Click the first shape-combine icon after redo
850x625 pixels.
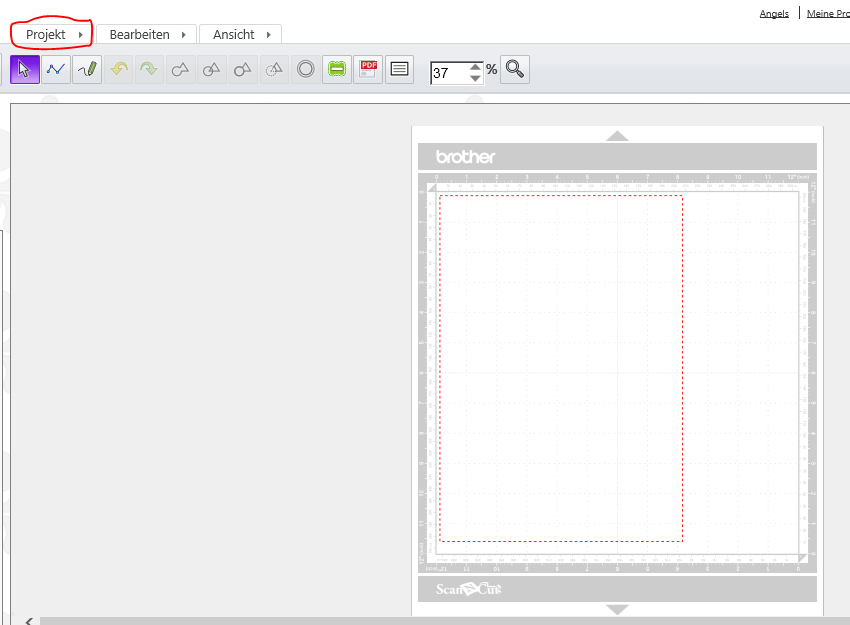tap(181, 69)
